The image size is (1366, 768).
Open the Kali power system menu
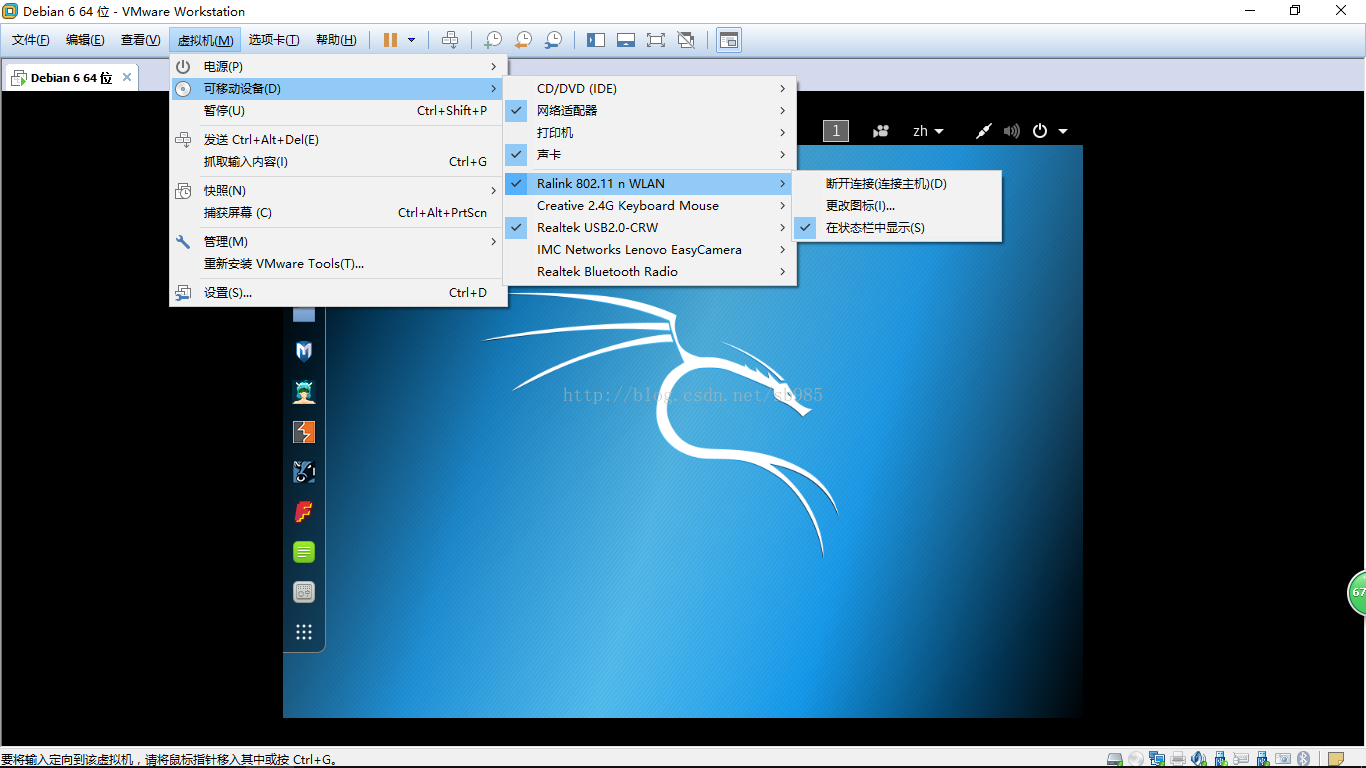coord(1050,131)
